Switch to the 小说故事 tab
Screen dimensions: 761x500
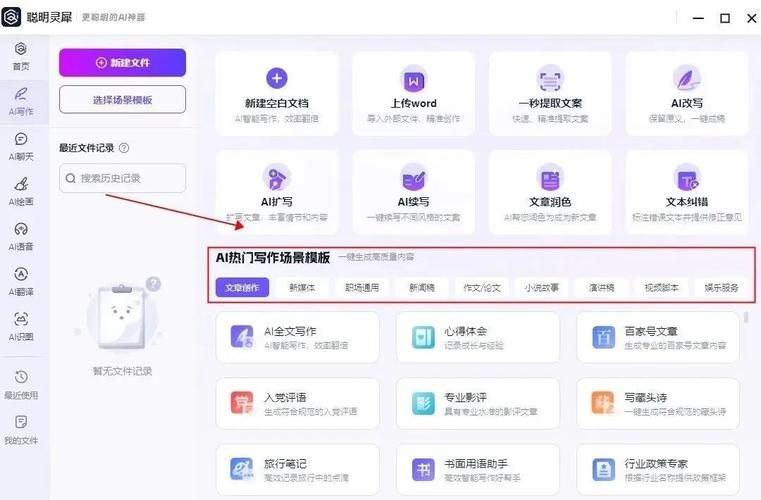[x=542, y=287]
